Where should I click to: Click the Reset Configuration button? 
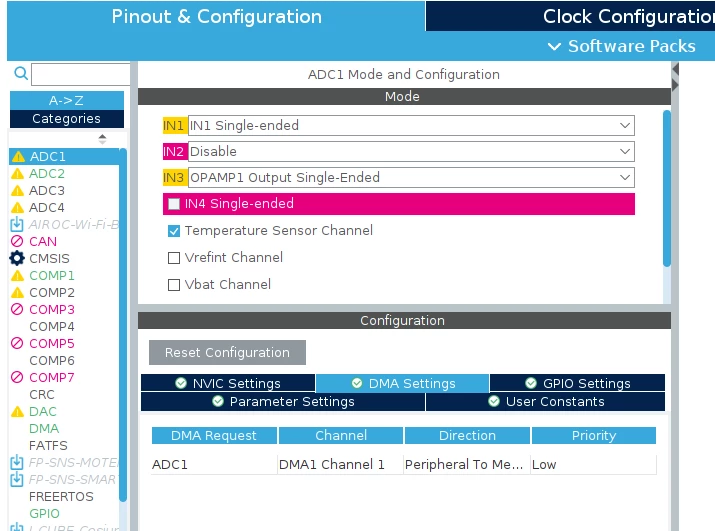[227, 352]
